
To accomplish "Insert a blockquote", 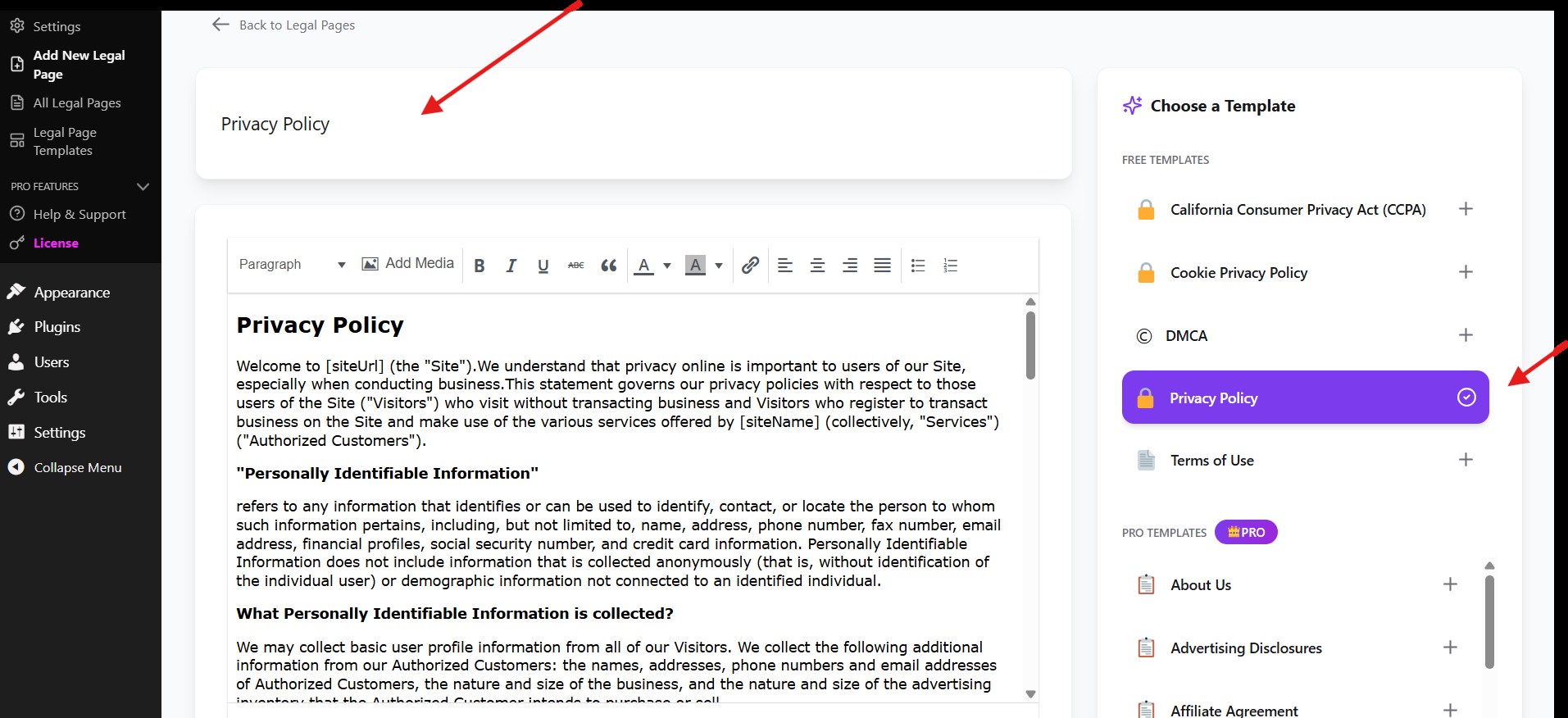I will [x=608, y=265].
